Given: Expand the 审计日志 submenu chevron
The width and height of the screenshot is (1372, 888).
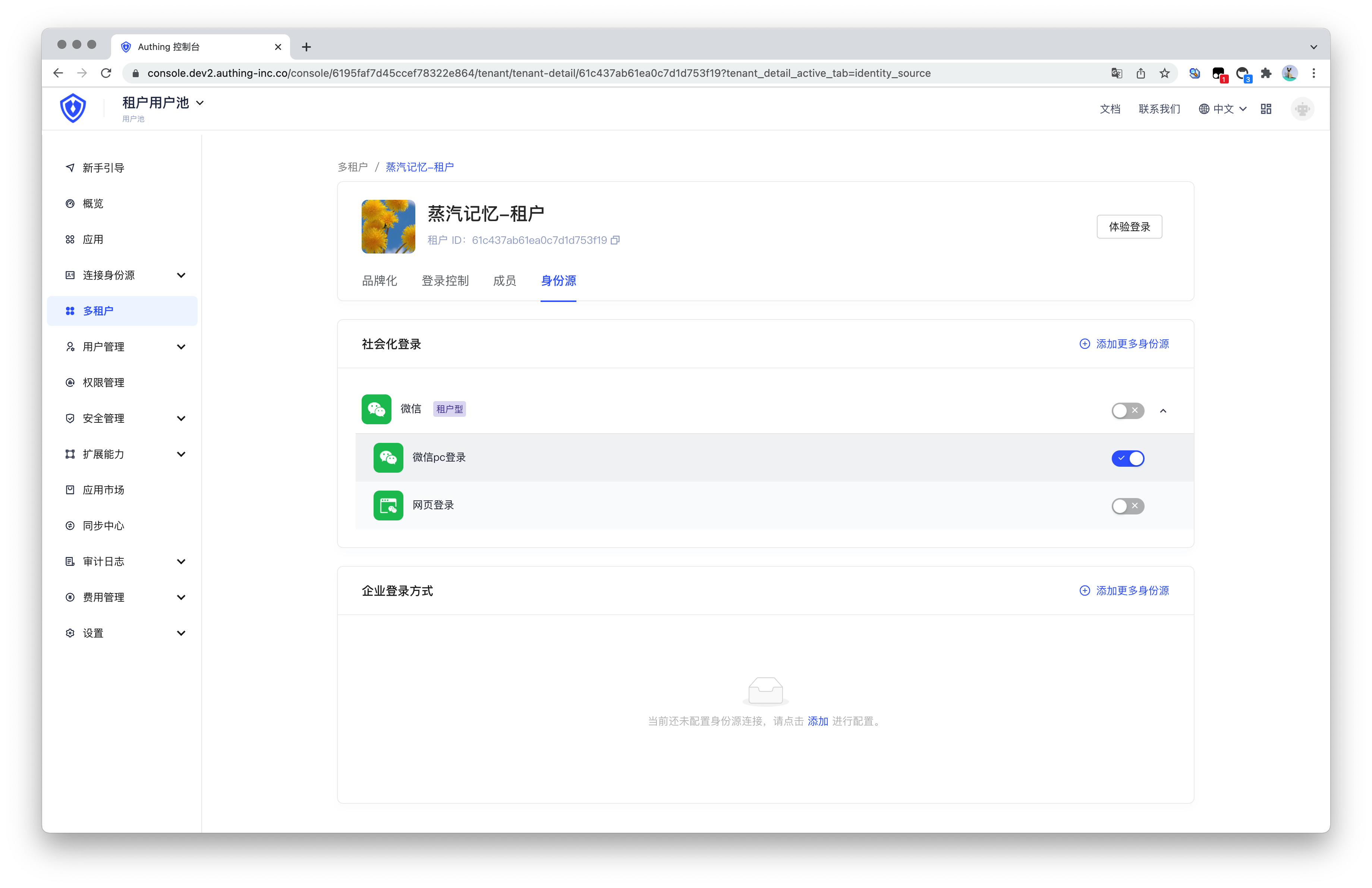Looking at the screenshot, I should (181, 561).
